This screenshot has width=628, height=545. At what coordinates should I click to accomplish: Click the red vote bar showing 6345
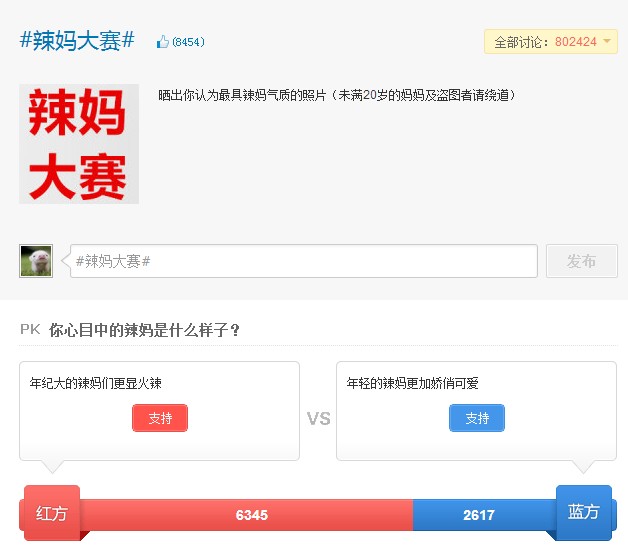click(x=251, y=515)
